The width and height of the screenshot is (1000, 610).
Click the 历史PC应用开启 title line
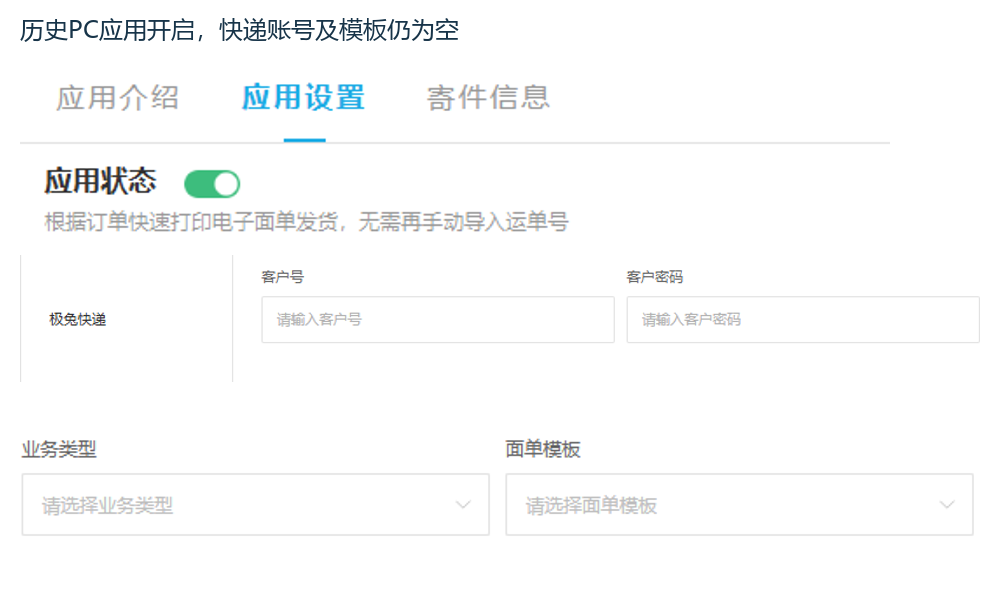click(240, 30)
